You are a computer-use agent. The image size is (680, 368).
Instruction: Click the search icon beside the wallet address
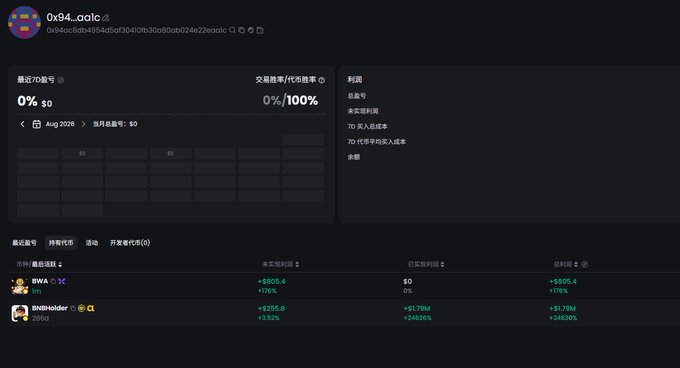[232, 30]
